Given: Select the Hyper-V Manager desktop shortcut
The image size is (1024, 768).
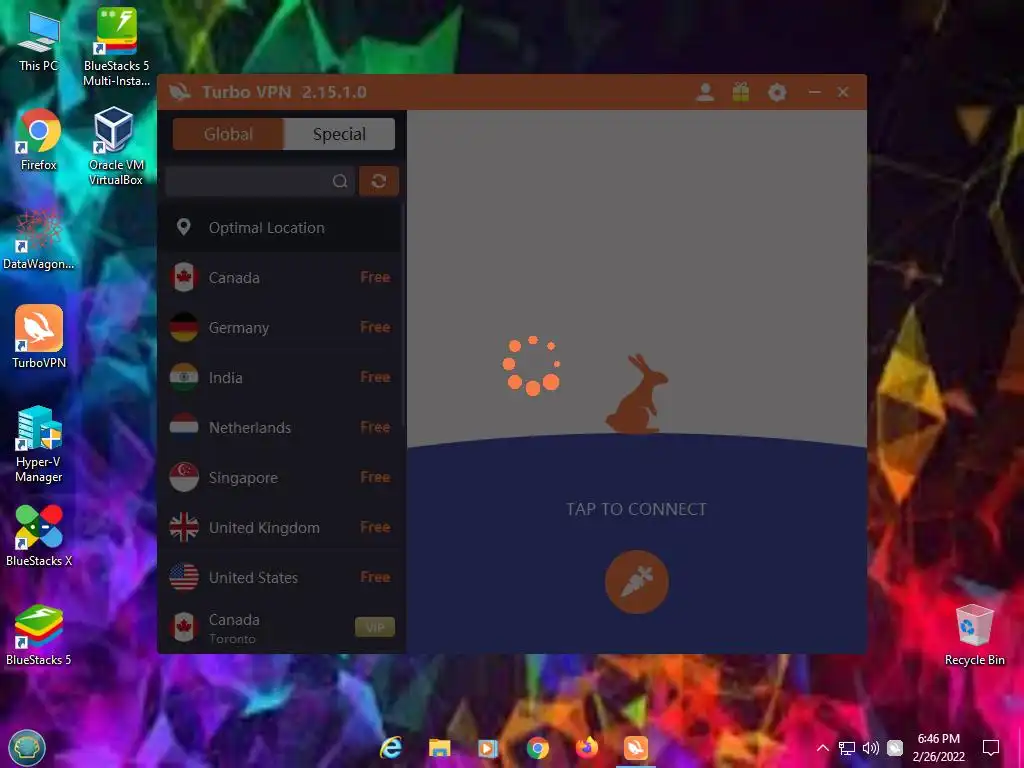Looking at the screenshot, I should click(x=39, y=444).
